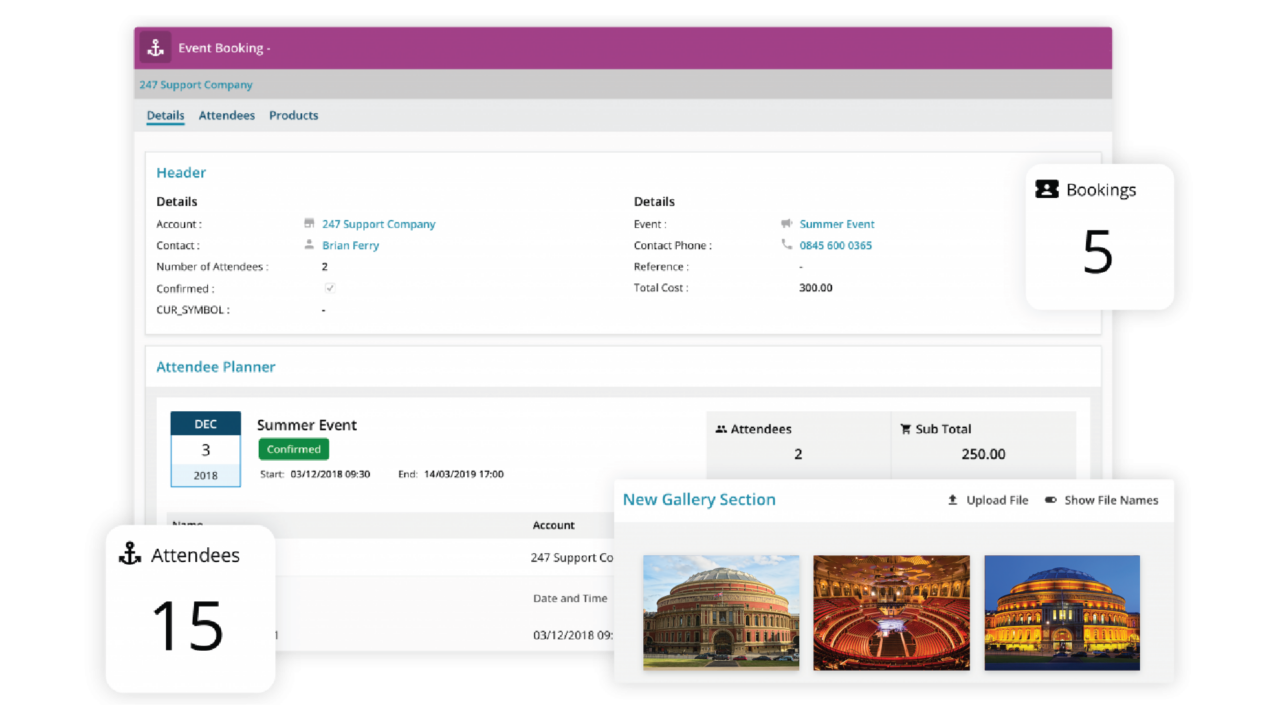Open the Royal Albert Hall interior thumbnail
Image resolution: width=1280 pixels, height=720 pixels.
[x=891, y=612]
